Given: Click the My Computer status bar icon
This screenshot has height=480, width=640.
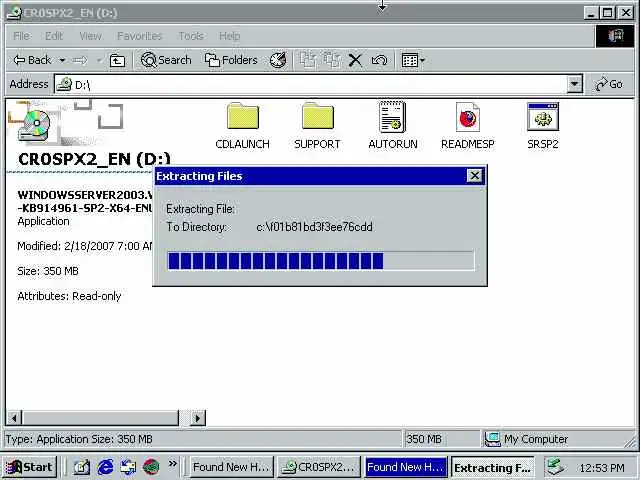Looking at the screenshot, I should (492, 439).
